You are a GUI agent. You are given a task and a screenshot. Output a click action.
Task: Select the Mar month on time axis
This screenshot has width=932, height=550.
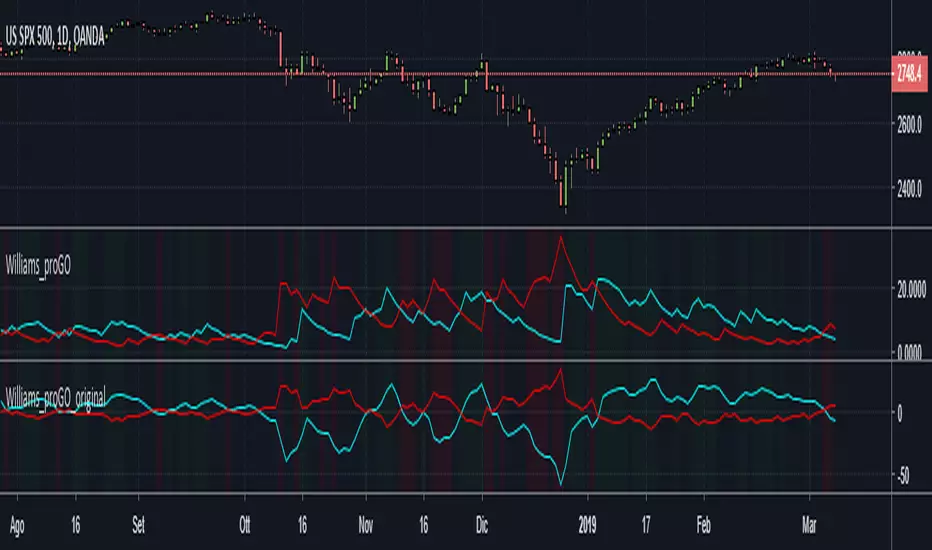pyautogui.click(x=810, y=522)
